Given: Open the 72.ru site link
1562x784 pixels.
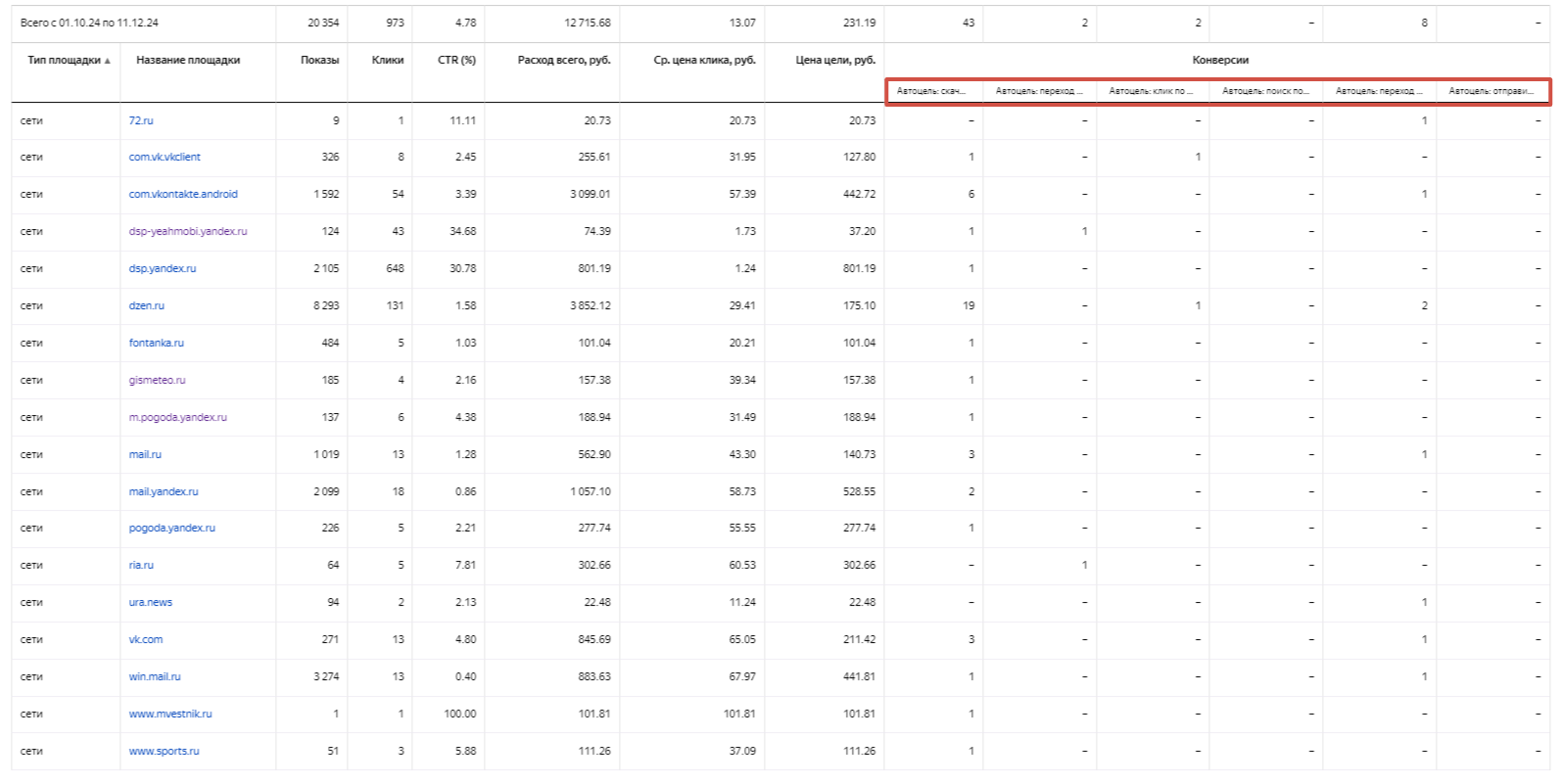Looking at the screenshot, I should click(141, 120).
